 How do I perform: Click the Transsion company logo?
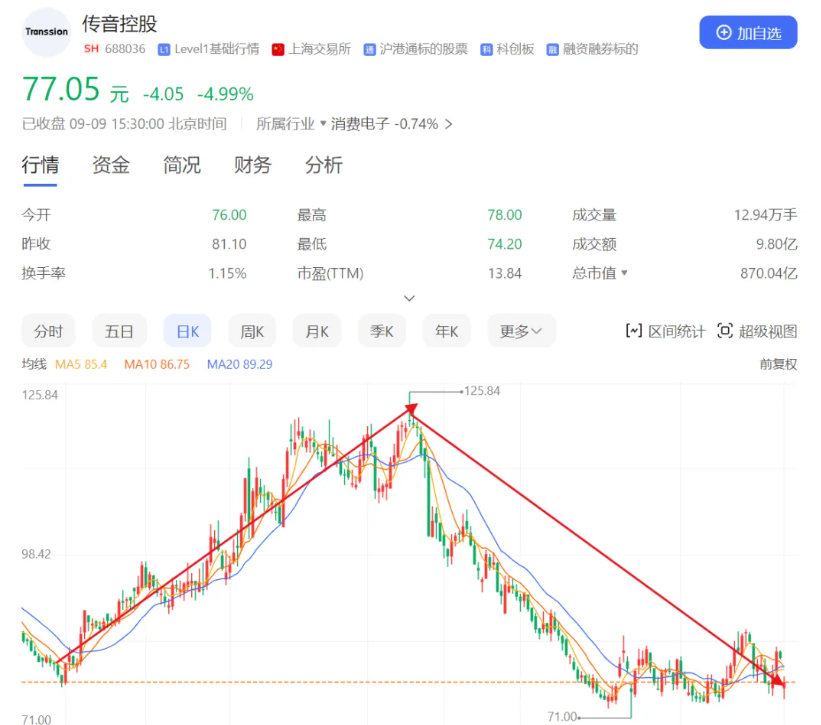click(47, 32)
